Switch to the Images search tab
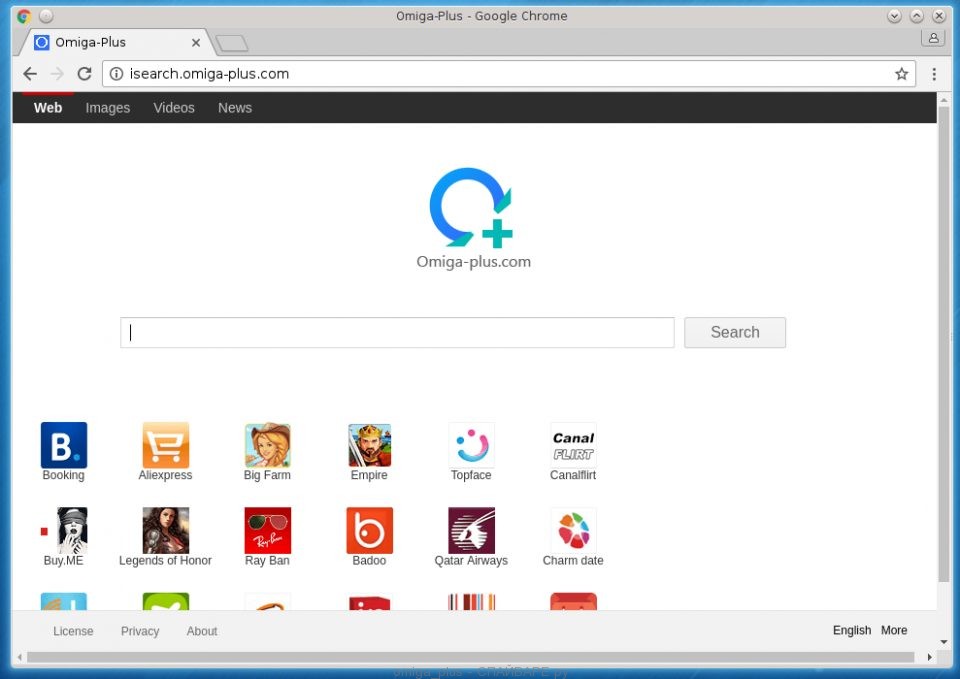Viewport: 960px width, 679px height. coord(107,108)
